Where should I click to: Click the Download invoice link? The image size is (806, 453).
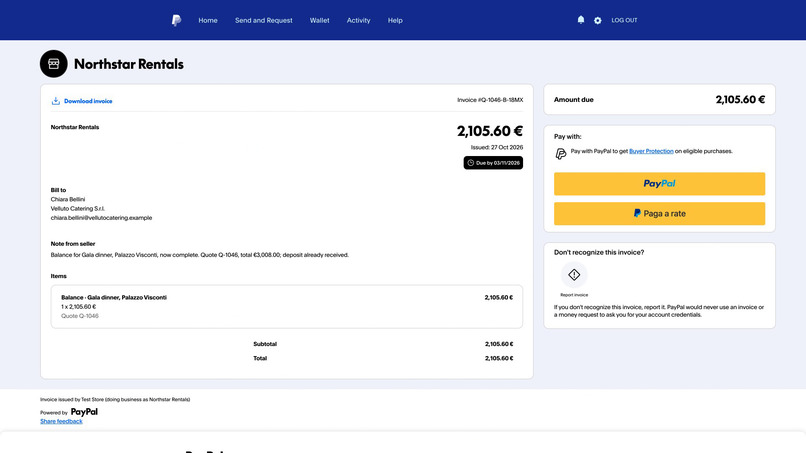(x=88, y=101)
